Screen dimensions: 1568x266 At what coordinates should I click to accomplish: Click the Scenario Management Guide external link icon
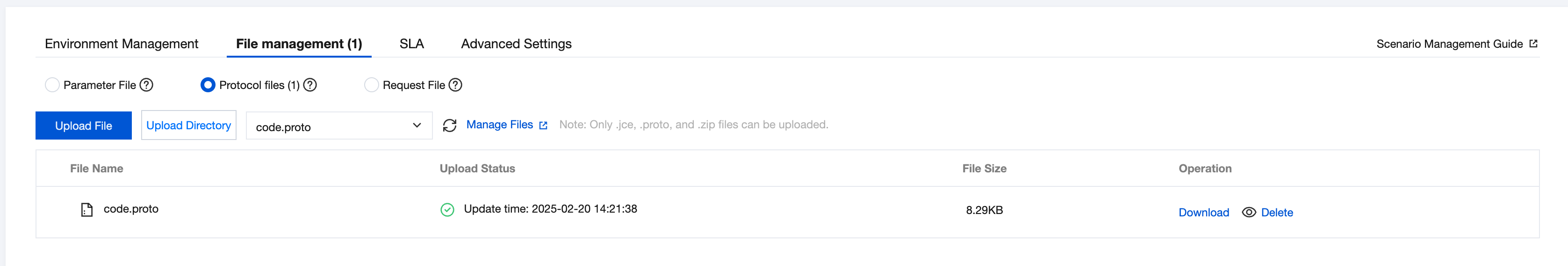point(1533,44)
